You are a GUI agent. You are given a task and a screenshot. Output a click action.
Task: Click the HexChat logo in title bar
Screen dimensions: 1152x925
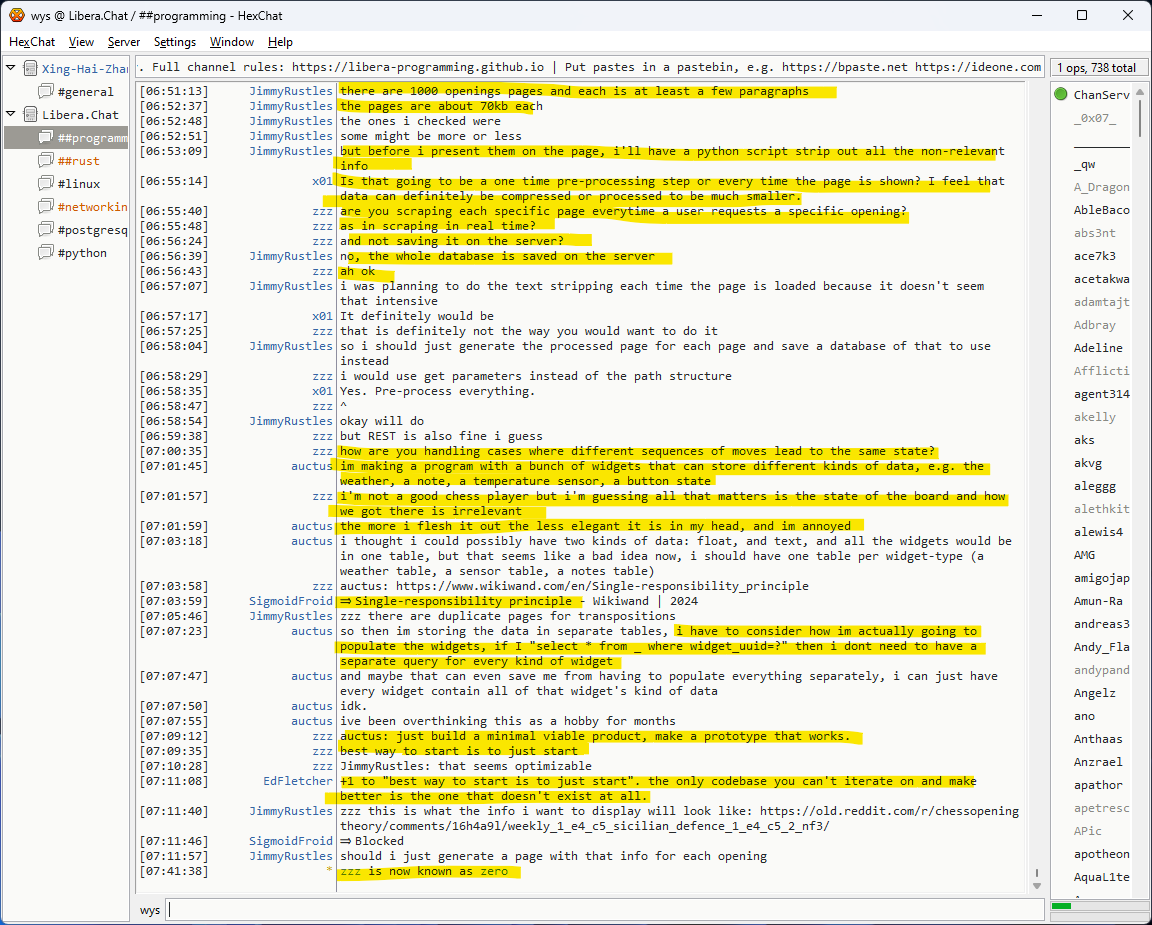(16, 15)
